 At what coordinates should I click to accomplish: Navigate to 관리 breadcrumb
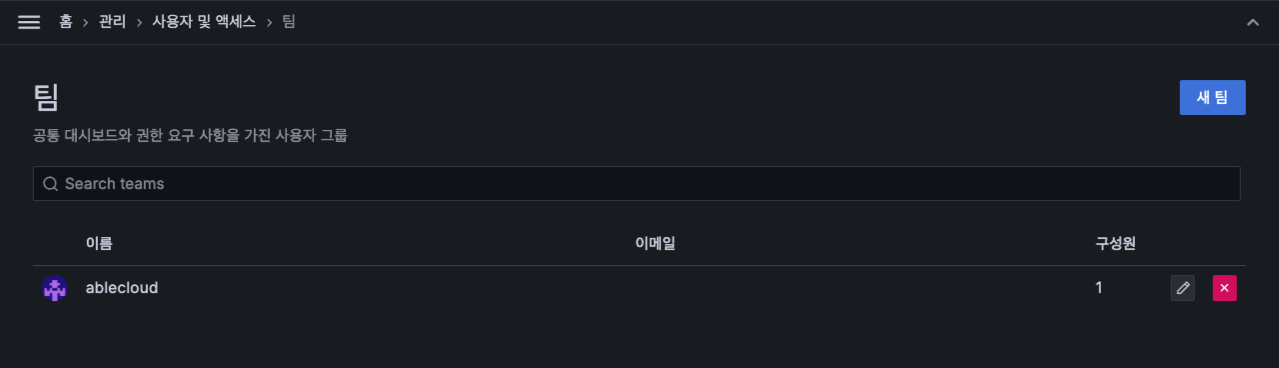(112, 21)
